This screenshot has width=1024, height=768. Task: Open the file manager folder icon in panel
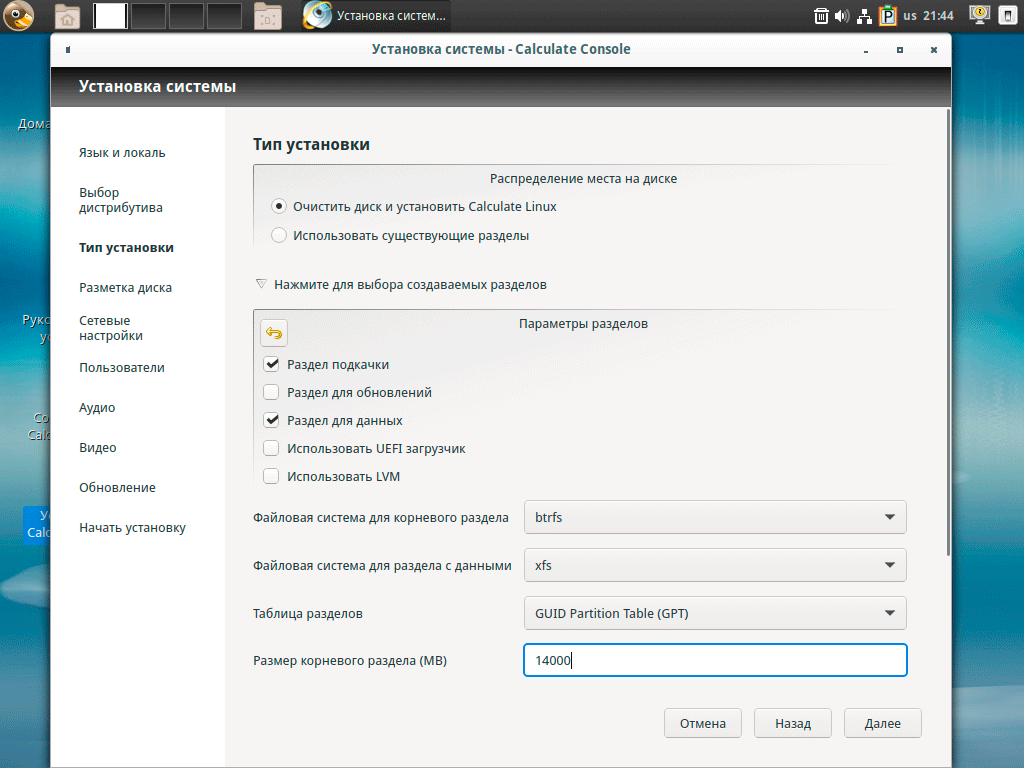coord(268,16)
